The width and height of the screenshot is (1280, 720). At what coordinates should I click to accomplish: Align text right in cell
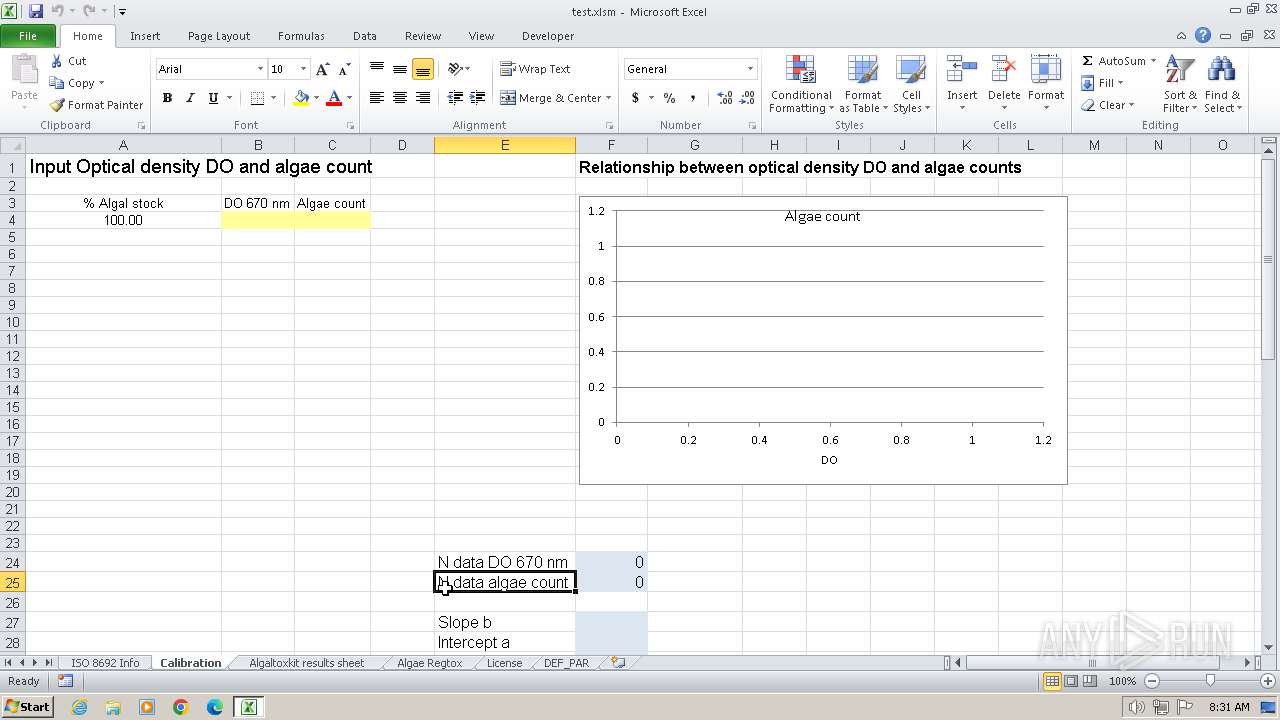point(423,98)
